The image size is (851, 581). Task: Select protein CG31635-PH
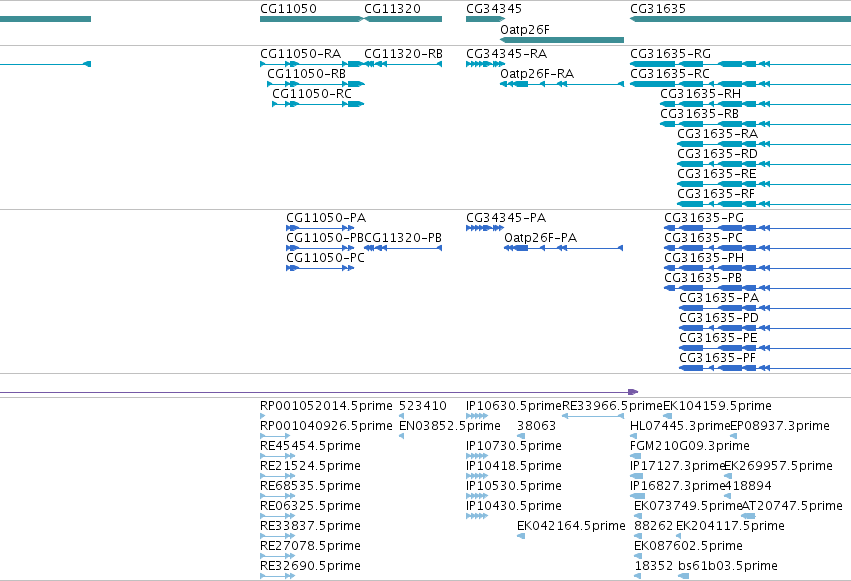click(758, 268)
